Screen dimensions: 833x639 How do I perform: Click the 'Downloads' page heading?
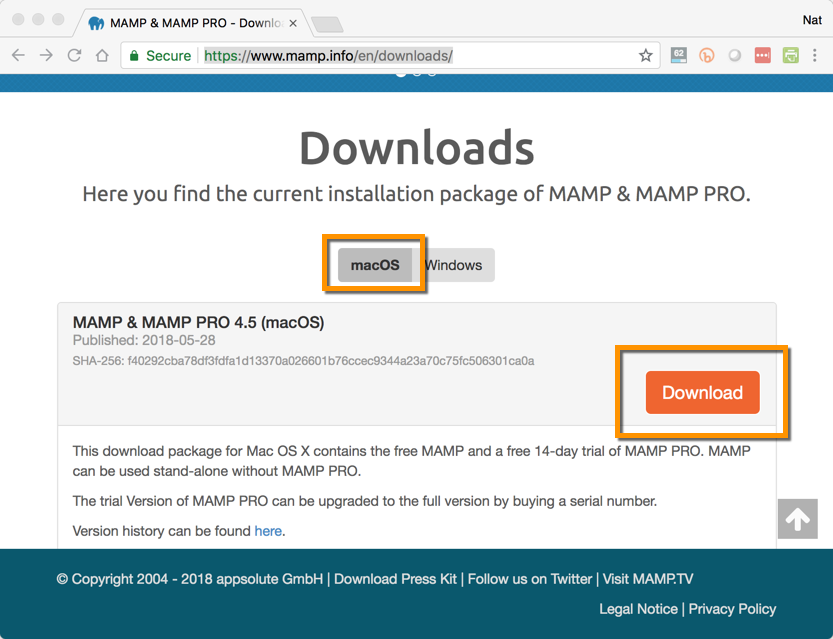pos(416,148)
